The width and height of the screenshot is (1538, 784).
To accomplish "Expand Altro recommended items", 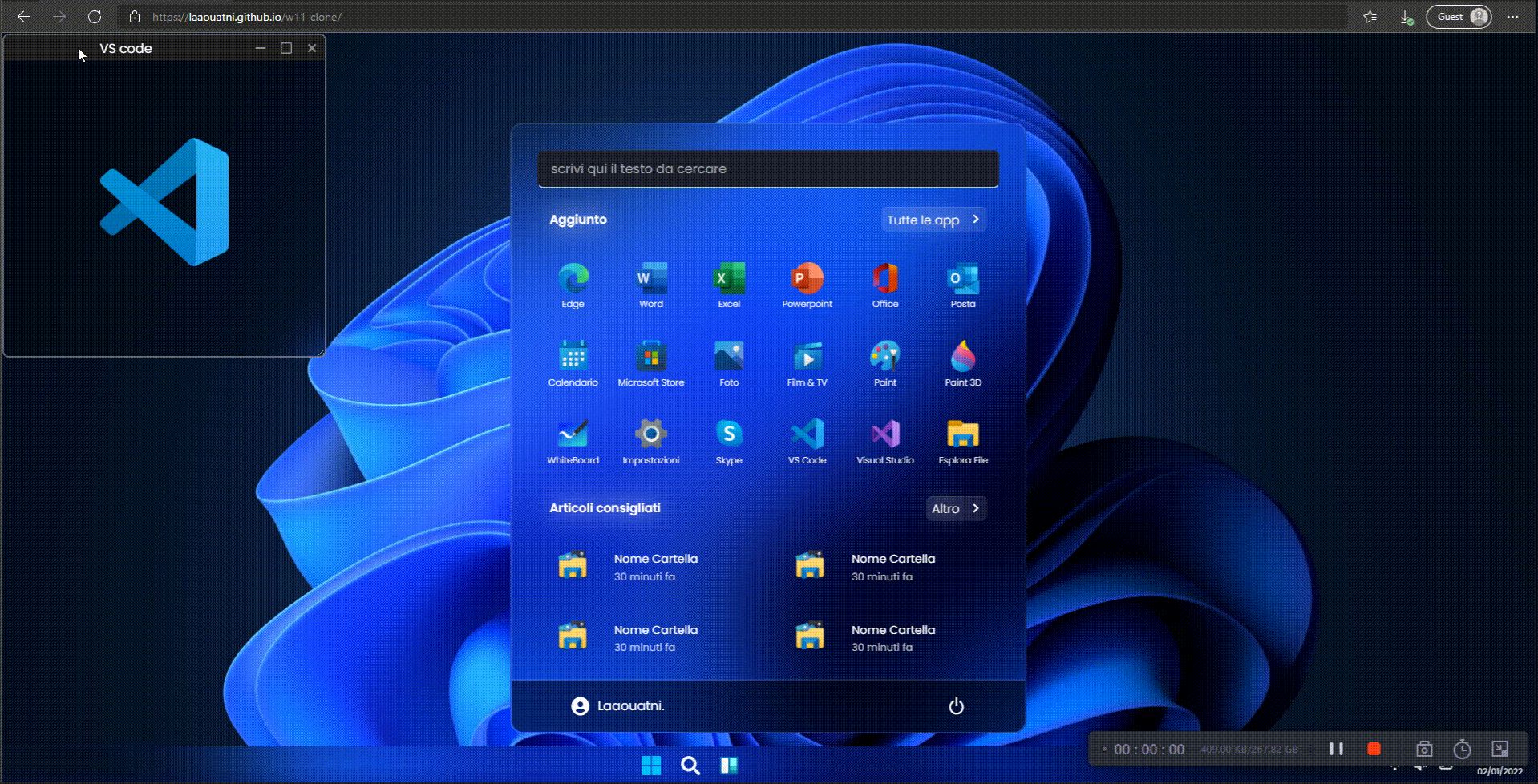I will point(956,508).
